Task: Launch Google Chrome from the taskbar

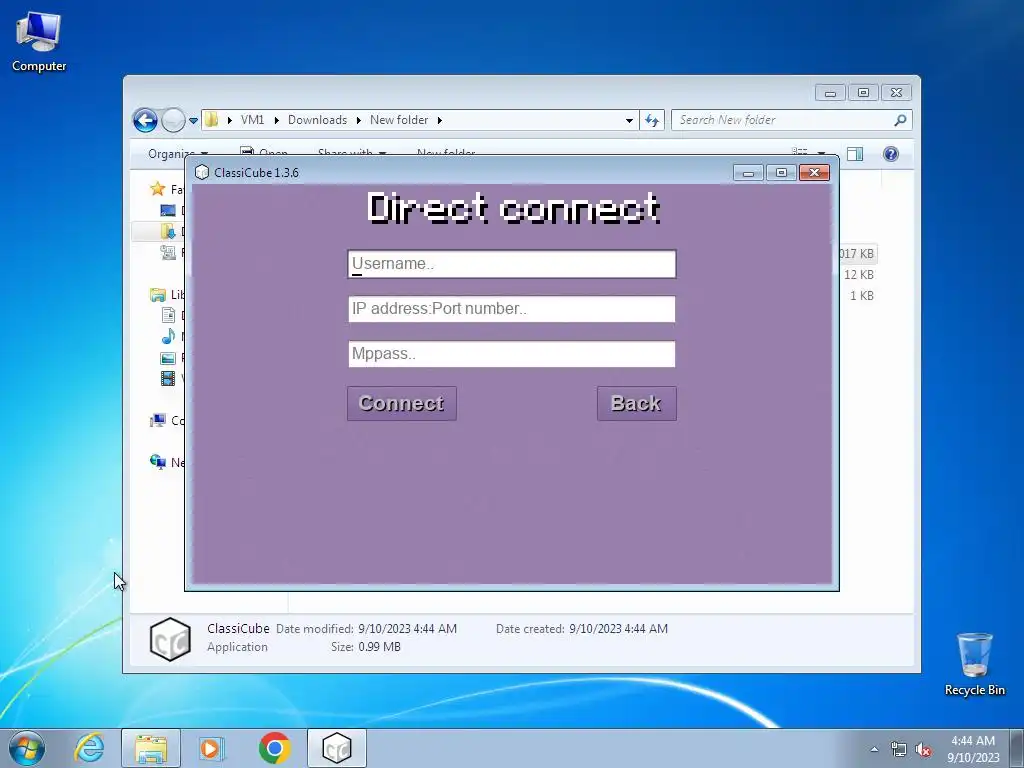Action: point(274,748)
